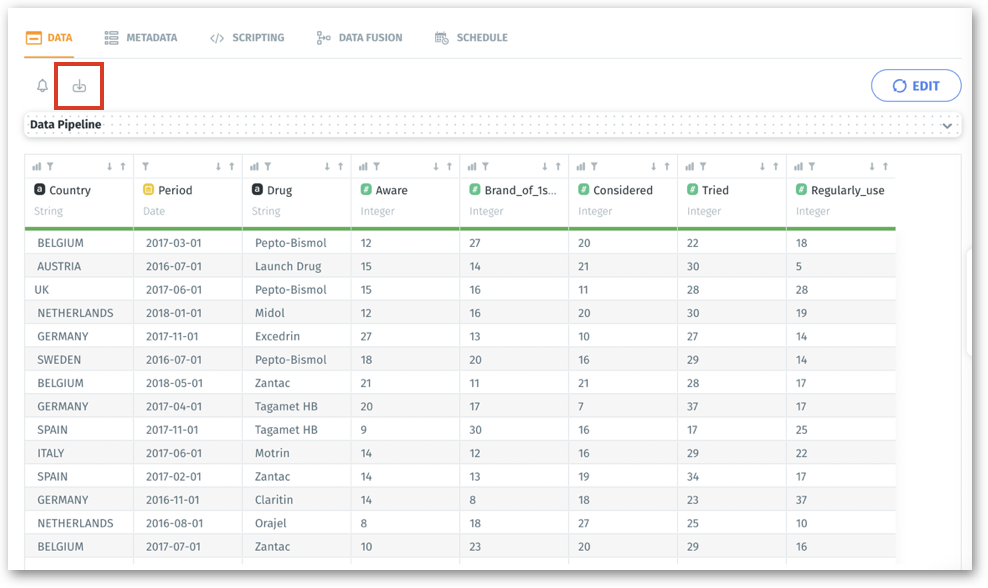This screenshot has height=588, width=988.
Task: Sort Brand_of_1s column ascending
Action: (x=558, y=166)
